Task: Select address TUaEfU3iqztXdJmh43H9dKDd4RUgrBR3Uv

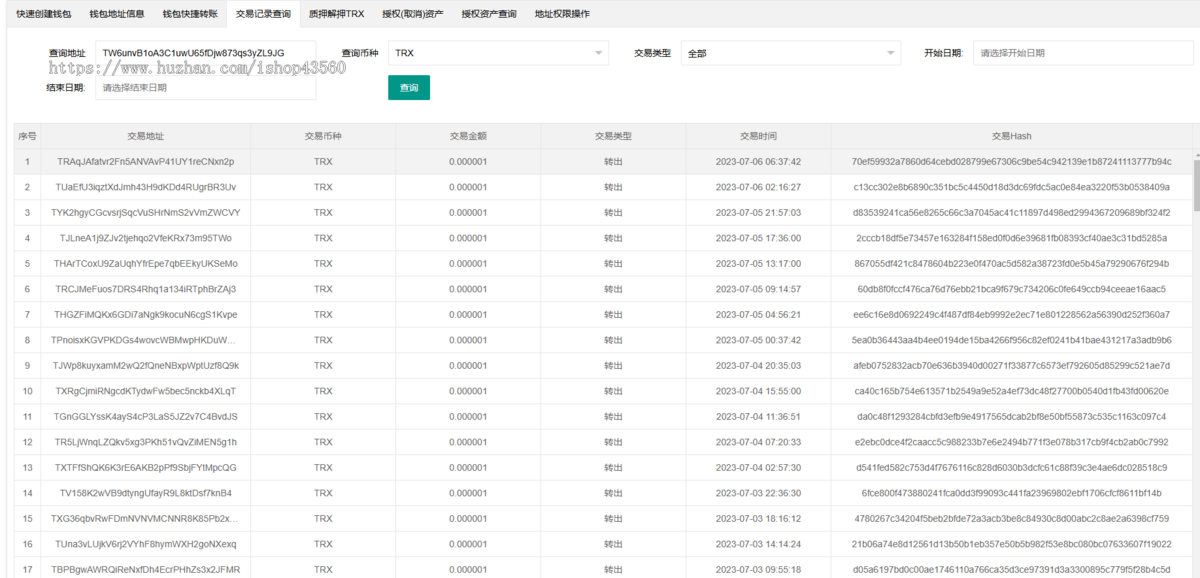Action: tap(146, 187)
